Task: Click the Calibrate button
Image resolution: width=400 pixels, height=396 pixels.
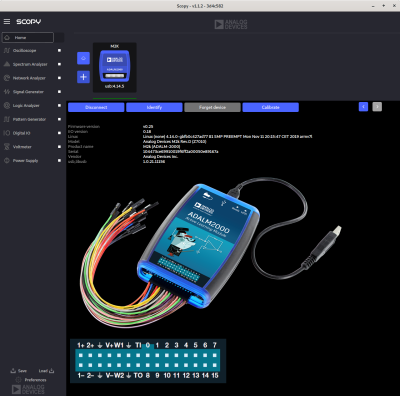Action: click(271, 107)
